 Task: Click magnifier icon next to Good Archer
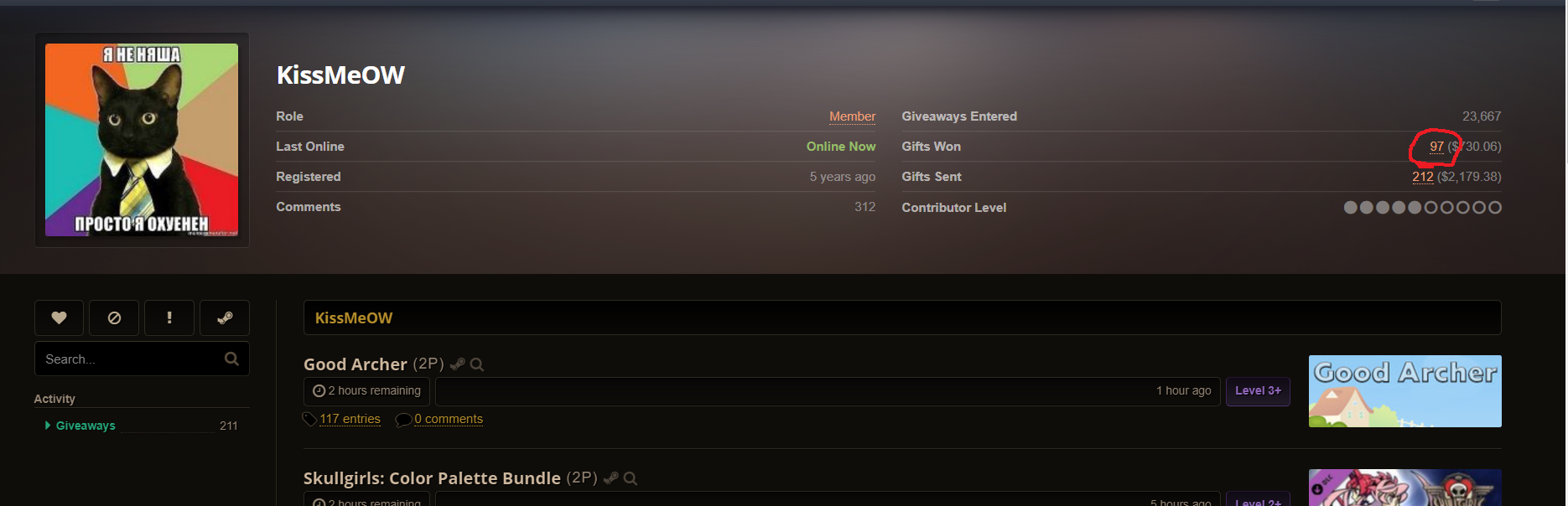[x=477, y=364]
